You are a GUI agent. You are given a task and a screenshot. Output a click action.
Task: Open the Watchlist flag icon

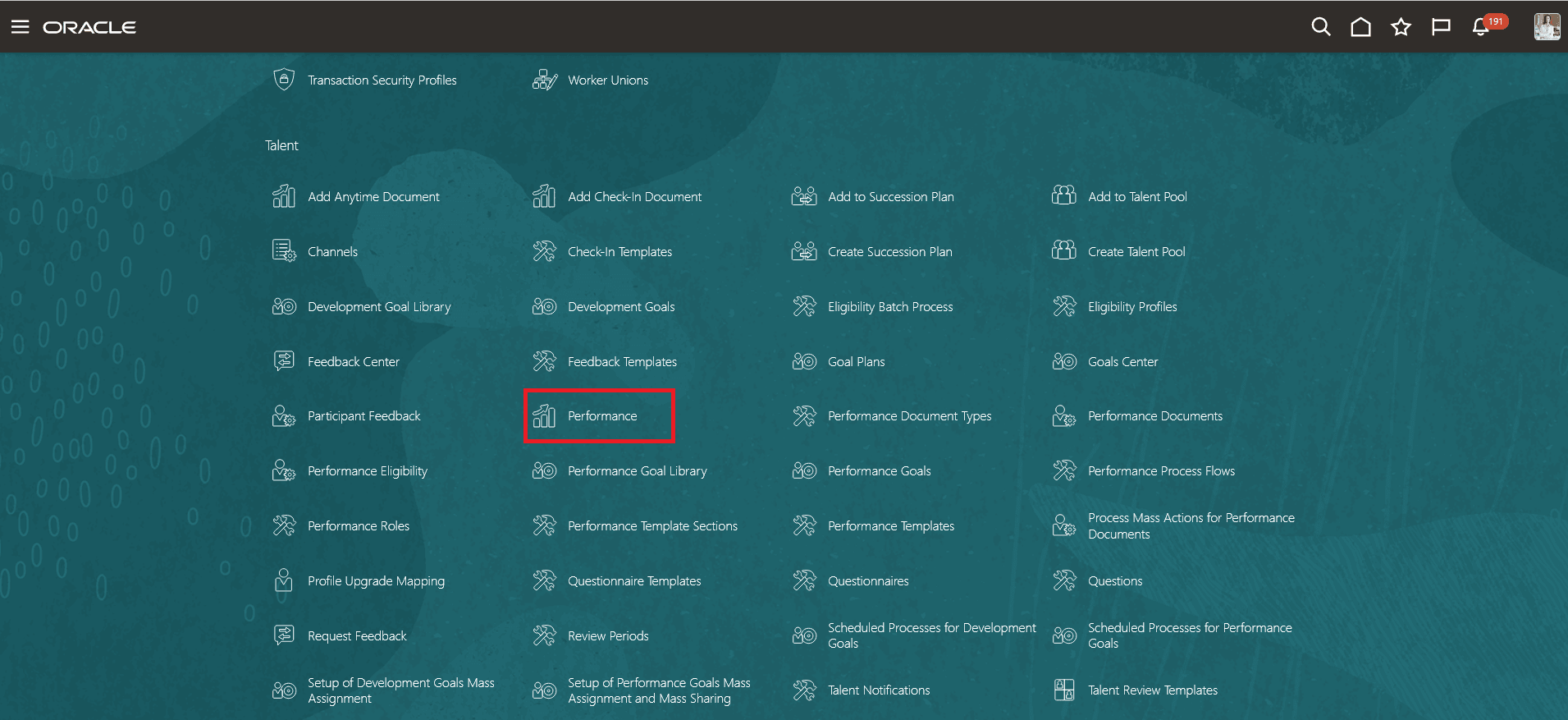click(1441, 27)
